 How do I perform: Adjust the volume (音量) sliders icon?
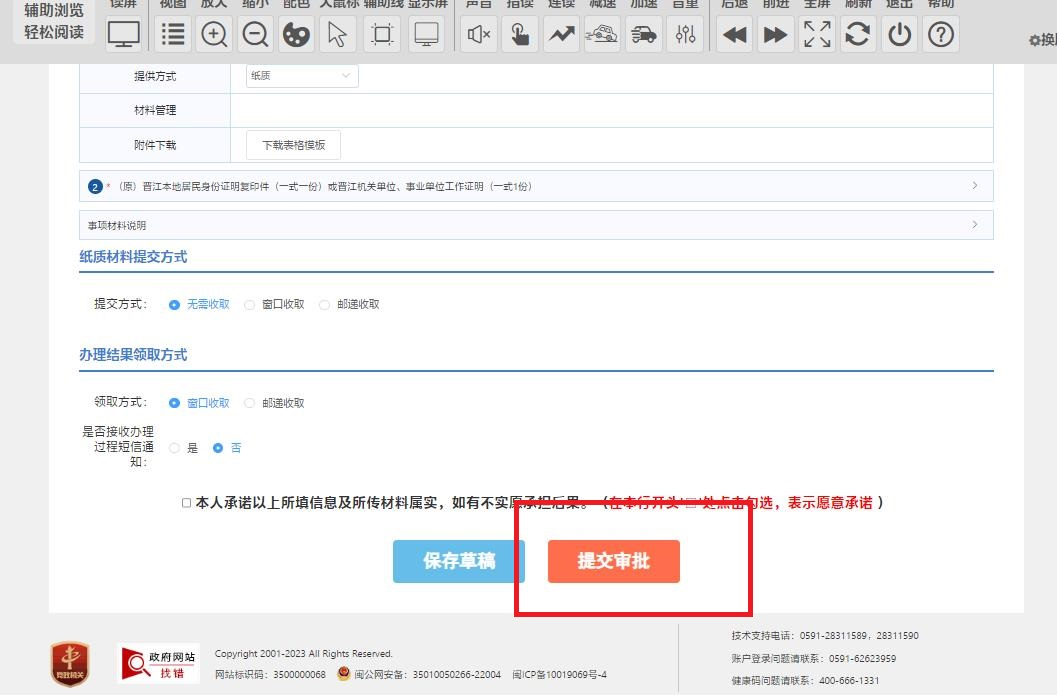[685, 35]
